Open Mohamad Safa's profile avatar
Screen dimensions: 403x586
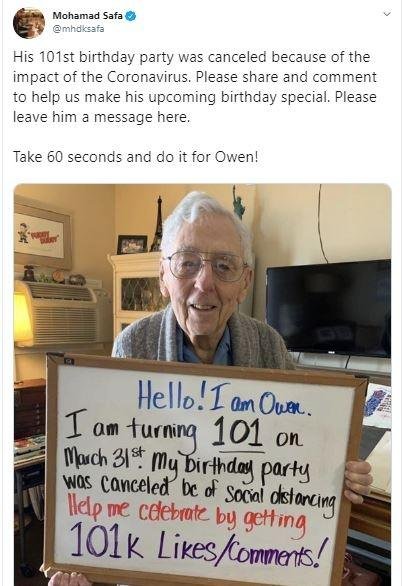coord(29,23)
